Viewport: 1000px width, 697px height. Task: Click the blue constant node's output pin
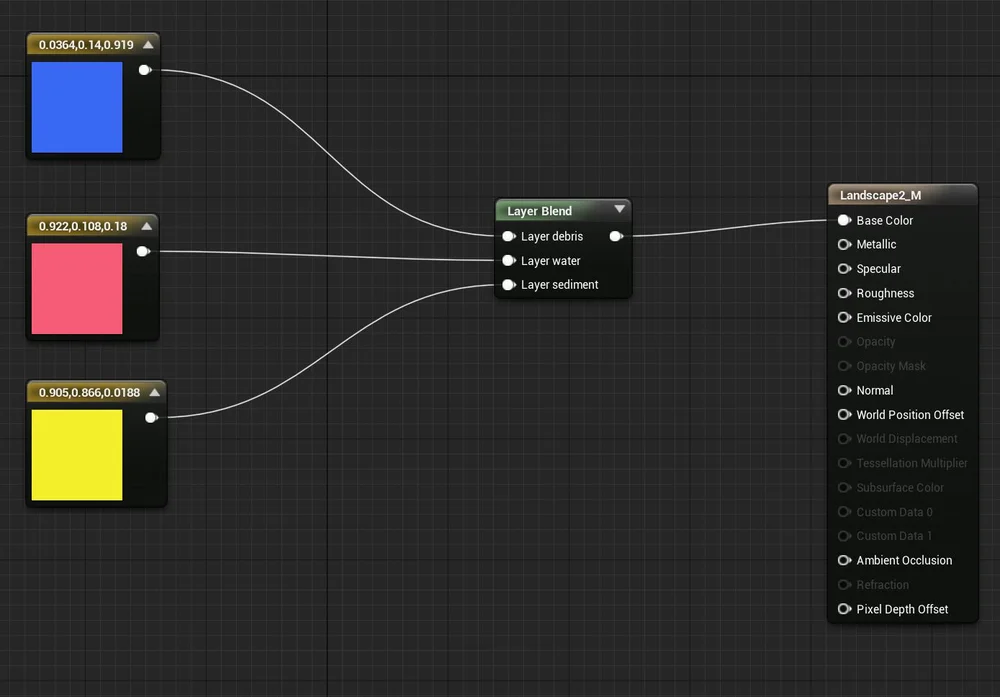[x=145, y=69]
